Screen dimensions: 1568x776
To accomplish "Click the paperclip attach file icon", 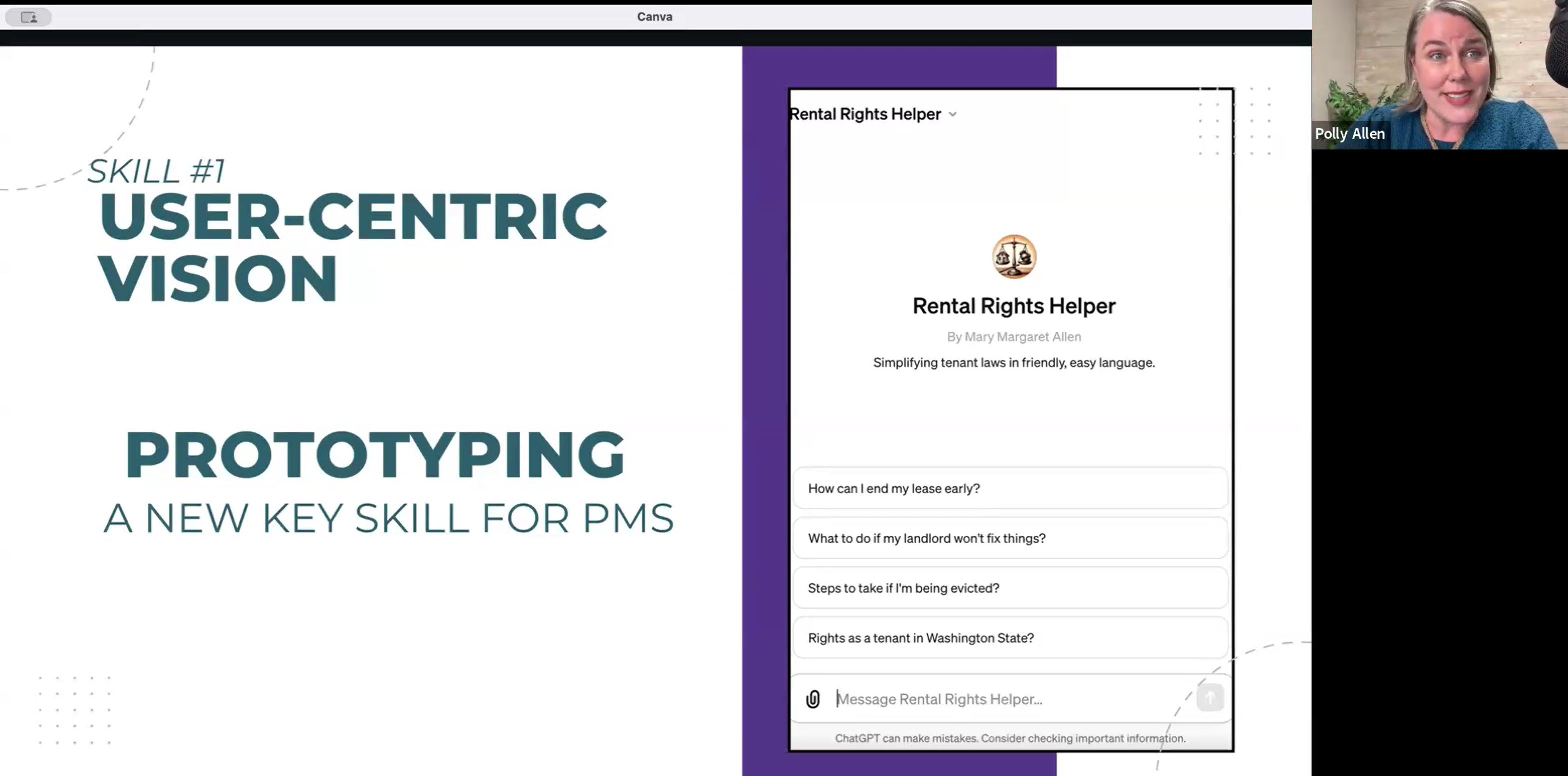I will pos(813,699).
